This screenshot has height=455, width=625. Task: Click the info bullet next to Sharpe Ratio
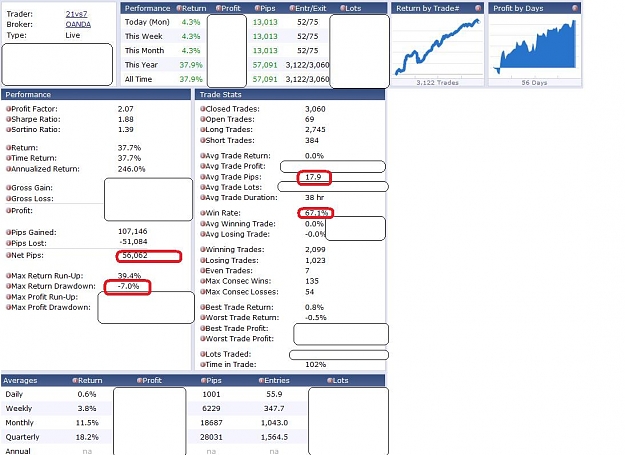8,119
